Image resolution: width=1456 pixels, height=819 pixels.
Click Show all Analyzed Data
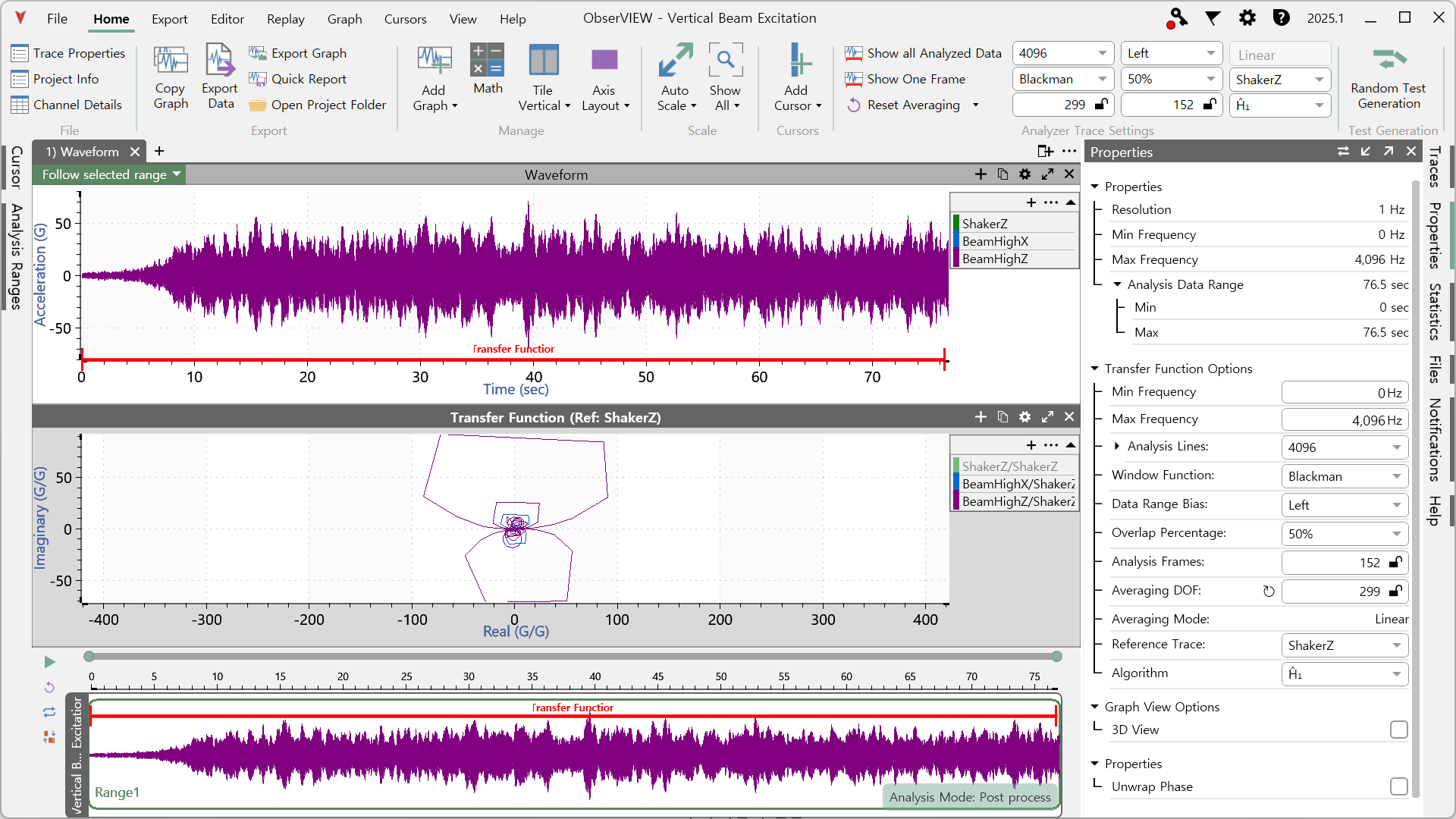coord(924,53)
